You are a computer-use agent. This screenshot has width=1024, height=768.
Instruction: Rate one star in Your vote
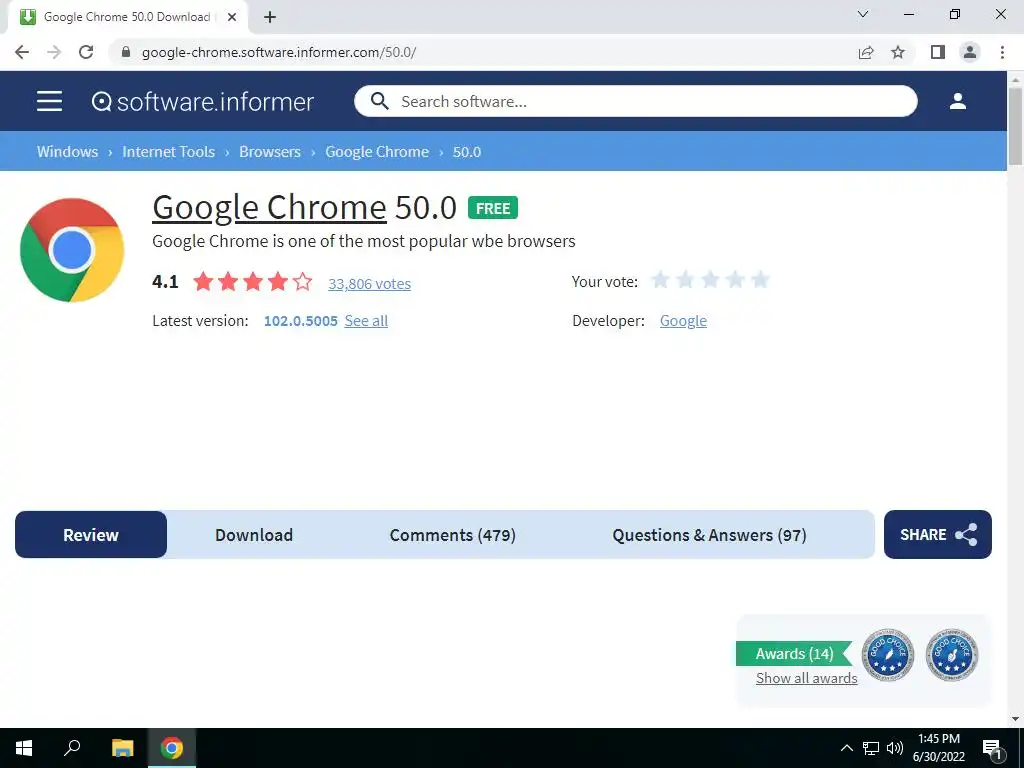coord(660,280)
